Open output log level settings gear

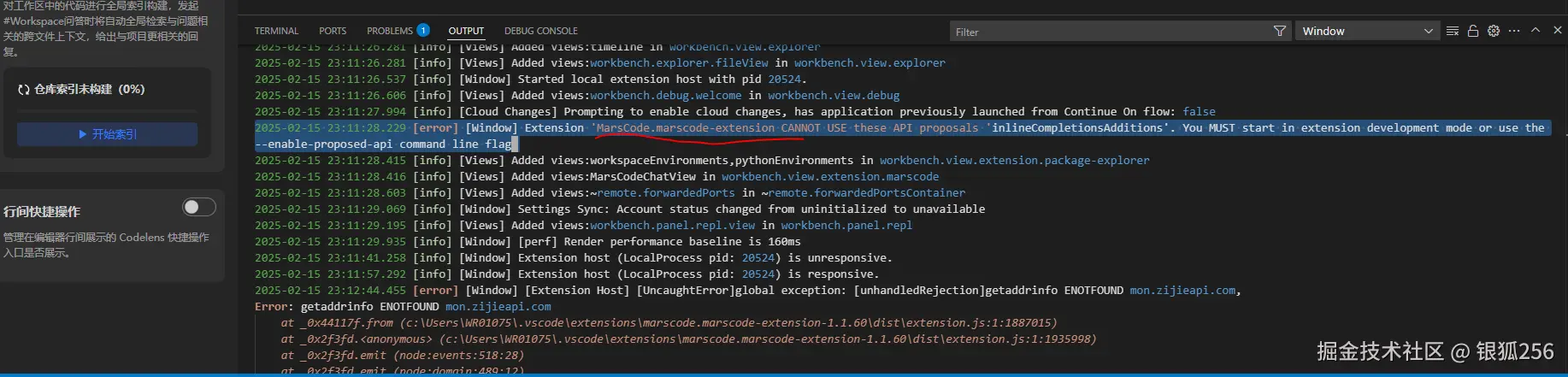point(1494,31)
